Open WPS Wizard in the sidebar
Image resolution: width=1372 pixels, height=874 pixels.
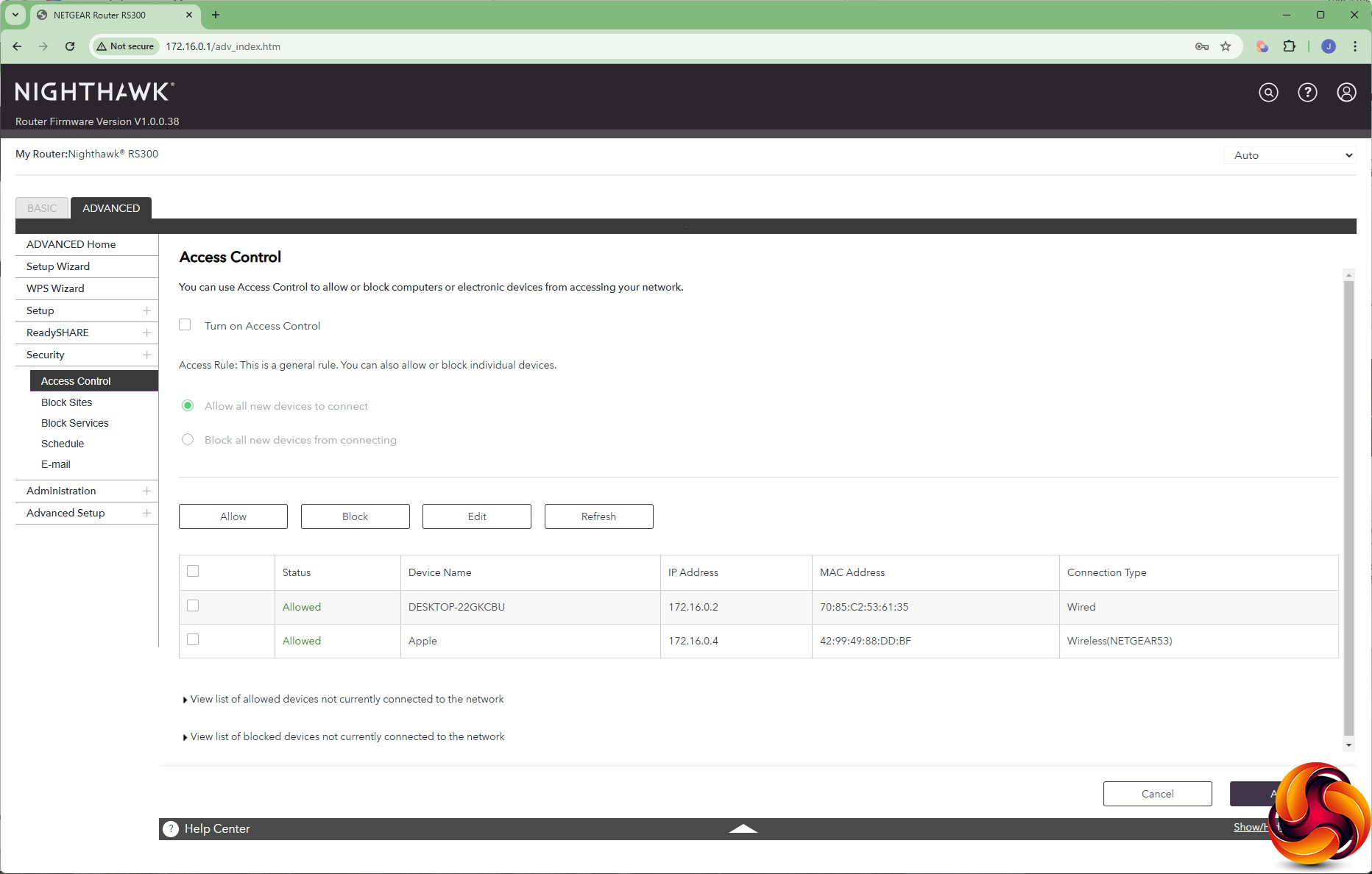(x=55, y=288)
